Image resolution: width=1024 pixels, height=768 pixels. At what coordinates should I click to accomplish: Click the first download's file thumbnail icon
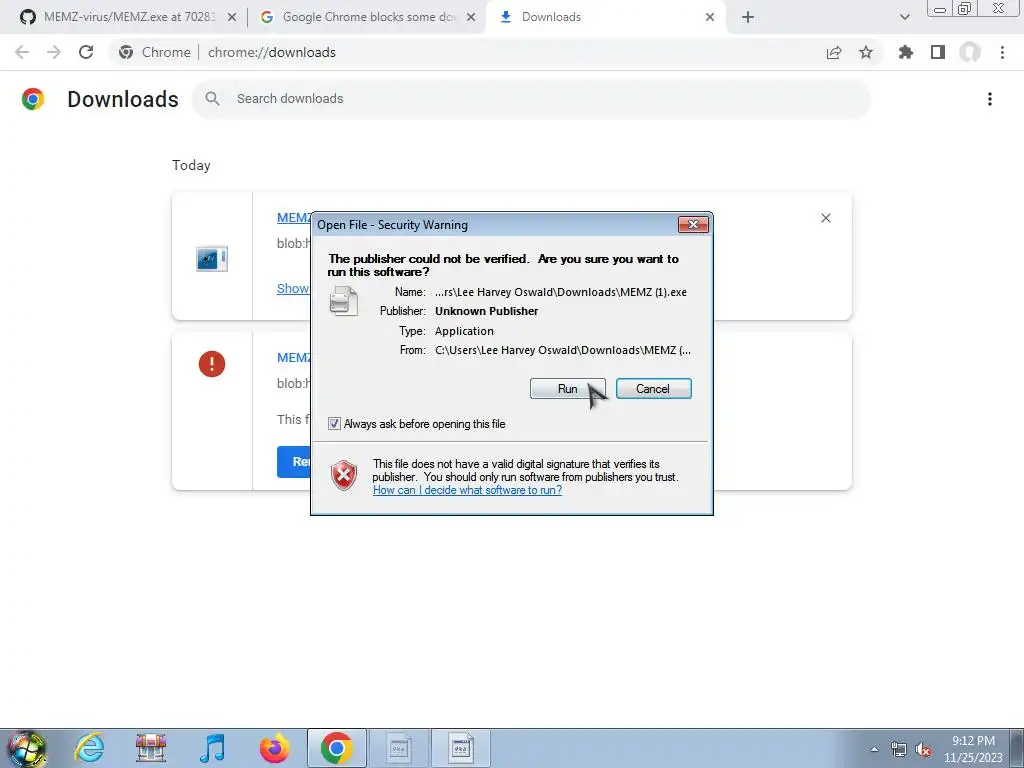pyautogui.click(x=212, y=259)
